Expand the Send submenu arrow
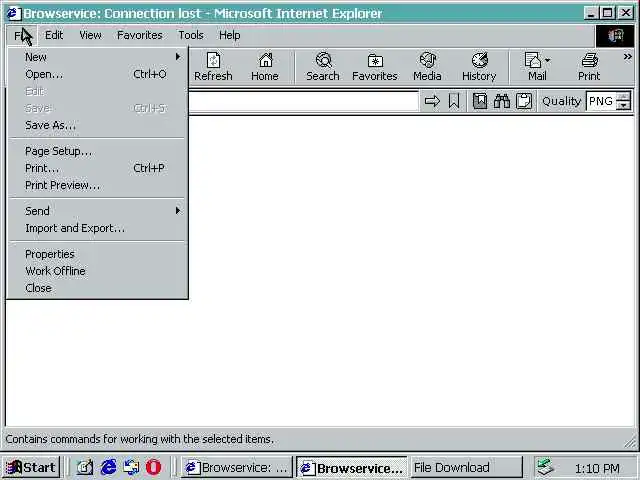Image resolution: width=640 pixels, height=480 pixels. [x=178, y=211]
